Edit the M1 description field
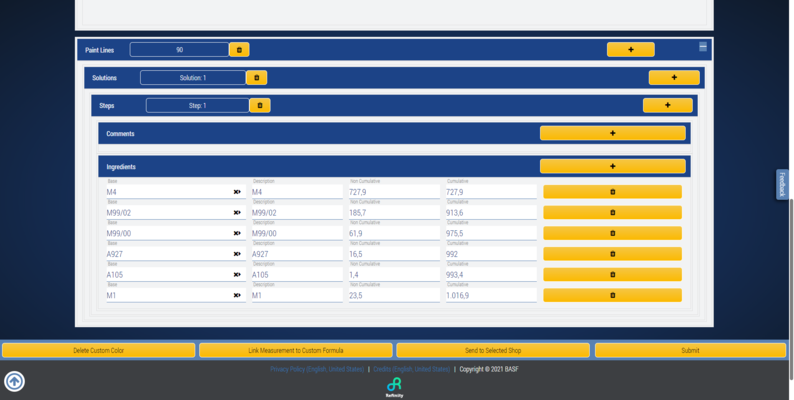This screenshot has width=794, height=400. click(297, 295)
